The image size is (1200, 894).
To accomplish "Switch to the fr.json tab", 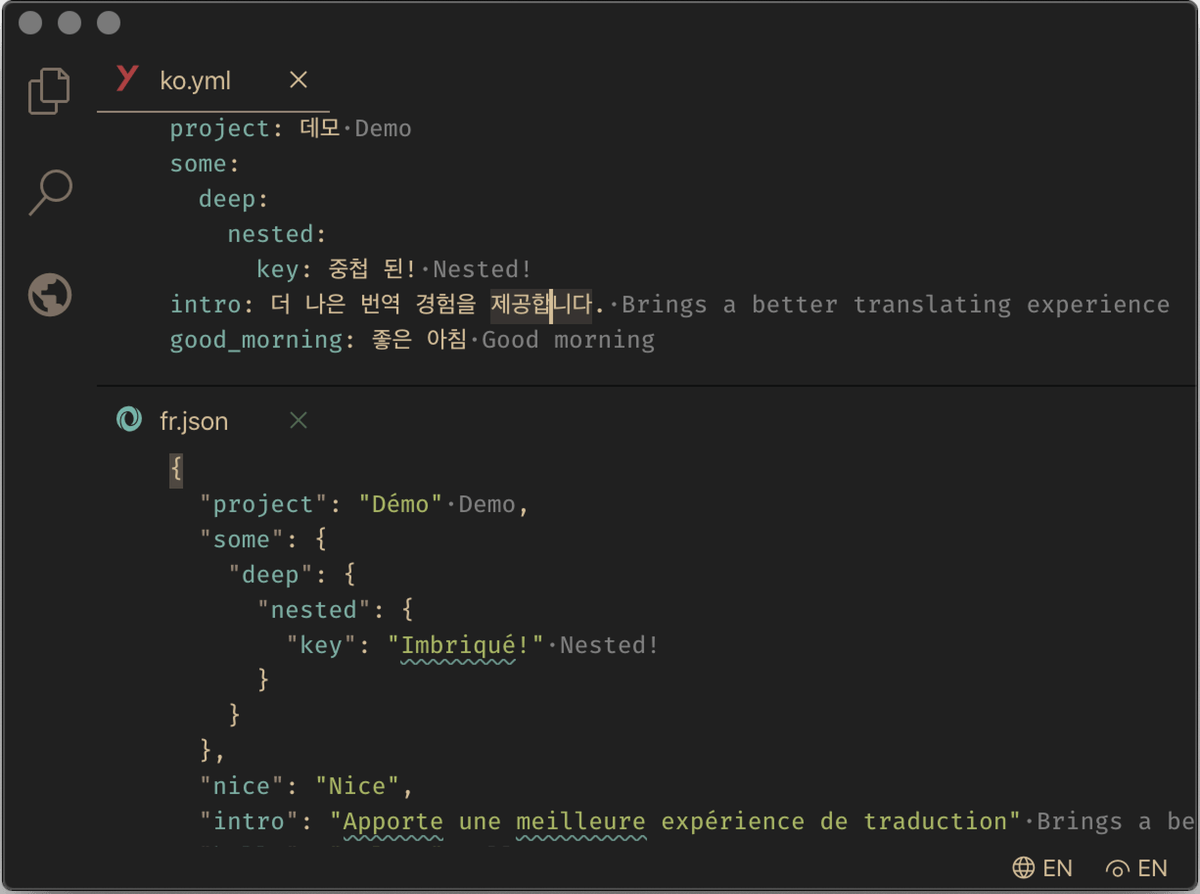I will click(192, 420).
